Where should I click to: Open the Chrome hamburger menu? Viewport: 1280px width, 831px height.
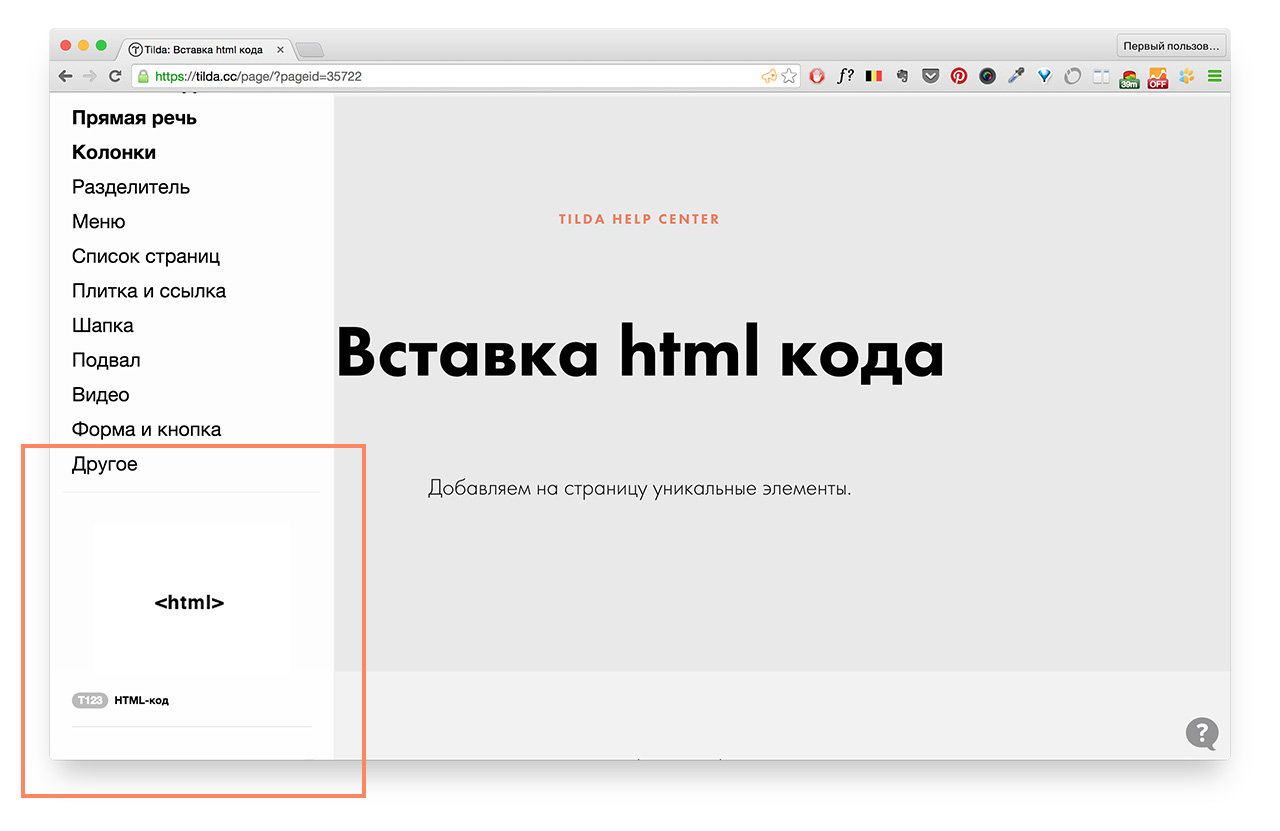pos(1214,76)
